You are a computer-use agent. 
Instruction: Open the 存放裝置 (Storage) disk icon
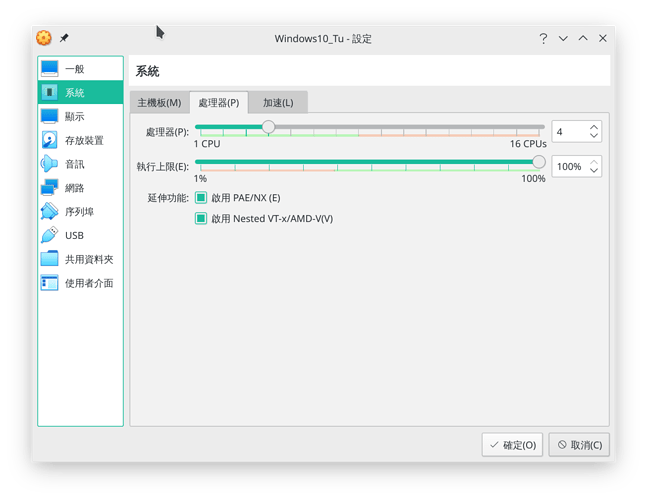(50, 140)
